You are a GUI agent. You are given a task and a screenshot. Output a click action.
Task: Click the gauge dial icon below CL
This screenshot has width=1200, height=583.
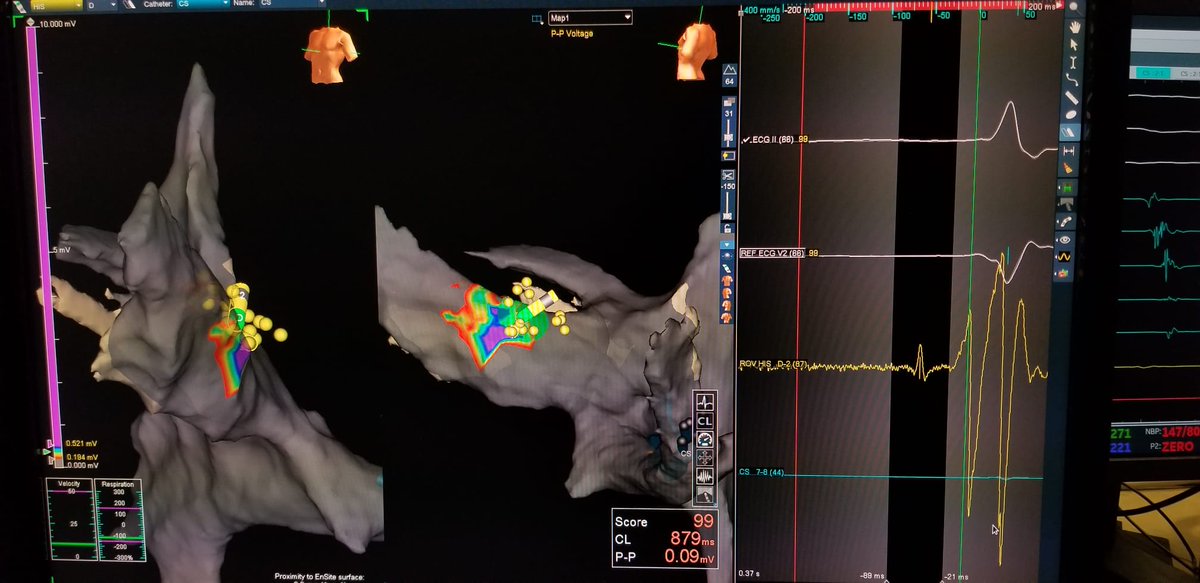pyautogui.click(x=705, y=439)
